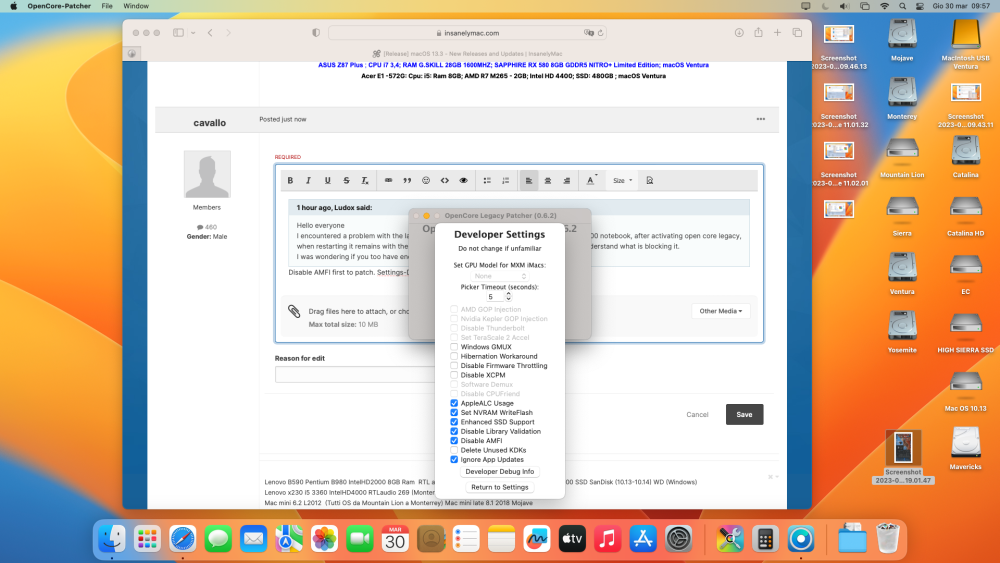Open the post options ellipsis menu

(x=761, y=119)
